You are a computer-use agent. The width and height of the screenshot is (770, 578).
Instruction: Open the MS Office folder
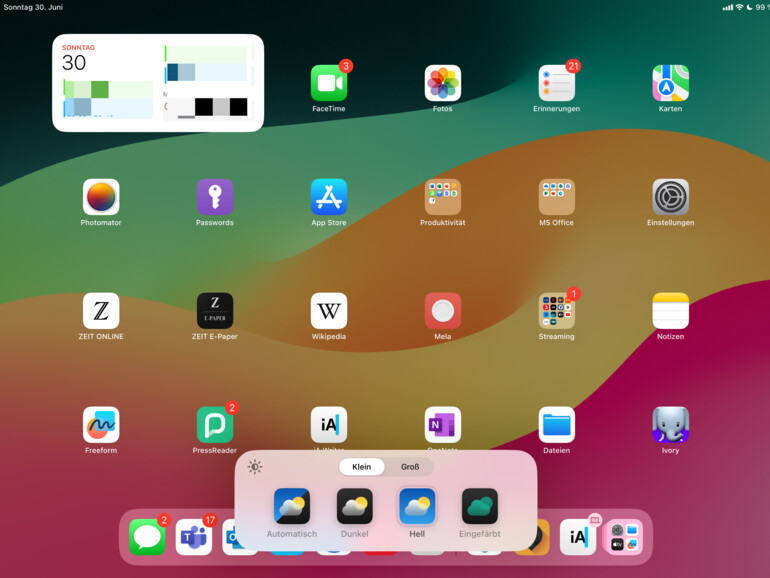(x=556, y=197)
